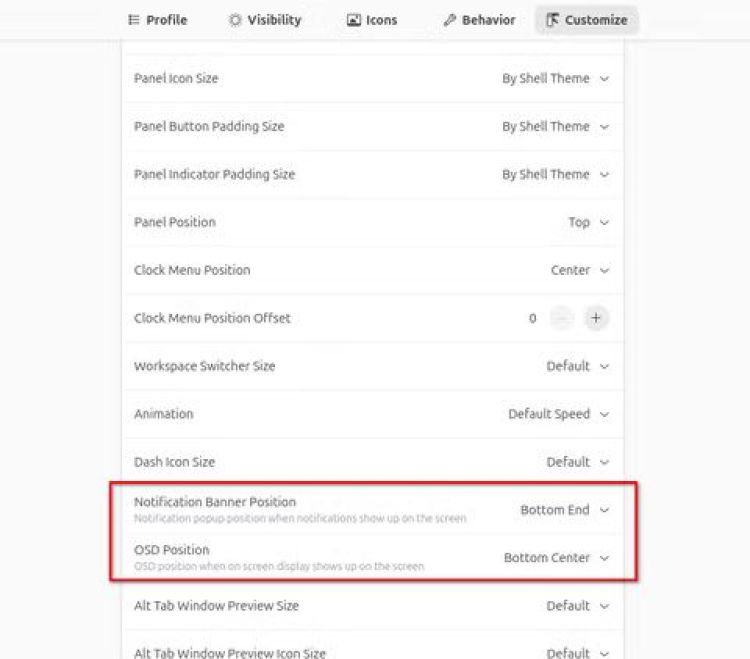Change OSD Position from Bottom Center
This screenshot has width=750, height=659.
point(556,558)
